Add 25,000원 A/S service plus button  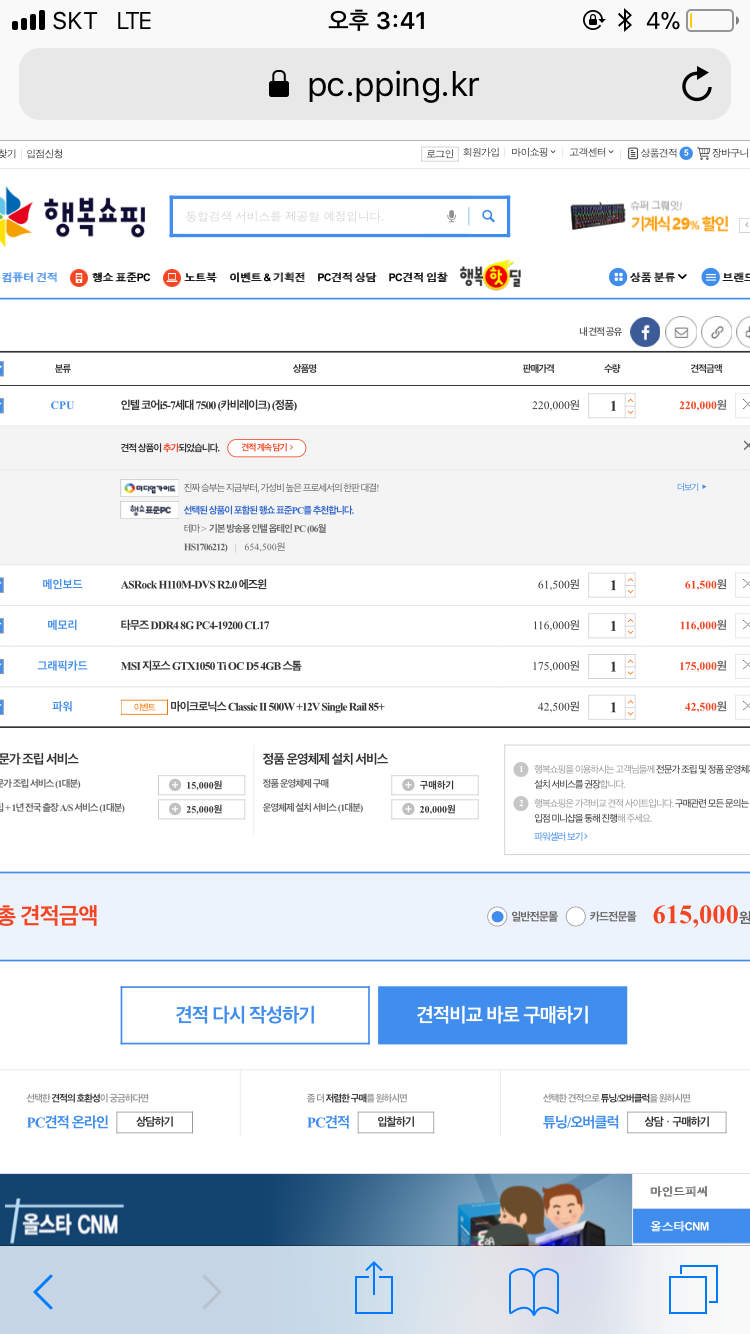pos(201,809)
